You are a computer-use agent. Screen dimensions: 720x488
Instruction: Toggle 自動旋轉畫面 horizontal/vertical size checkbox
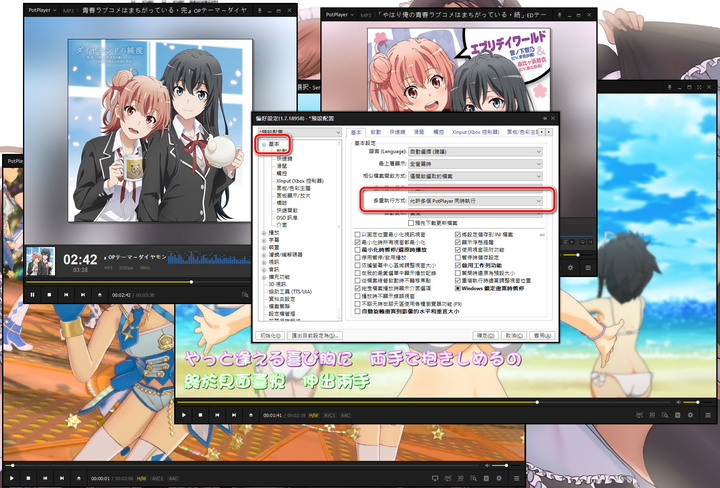(358, 311)
